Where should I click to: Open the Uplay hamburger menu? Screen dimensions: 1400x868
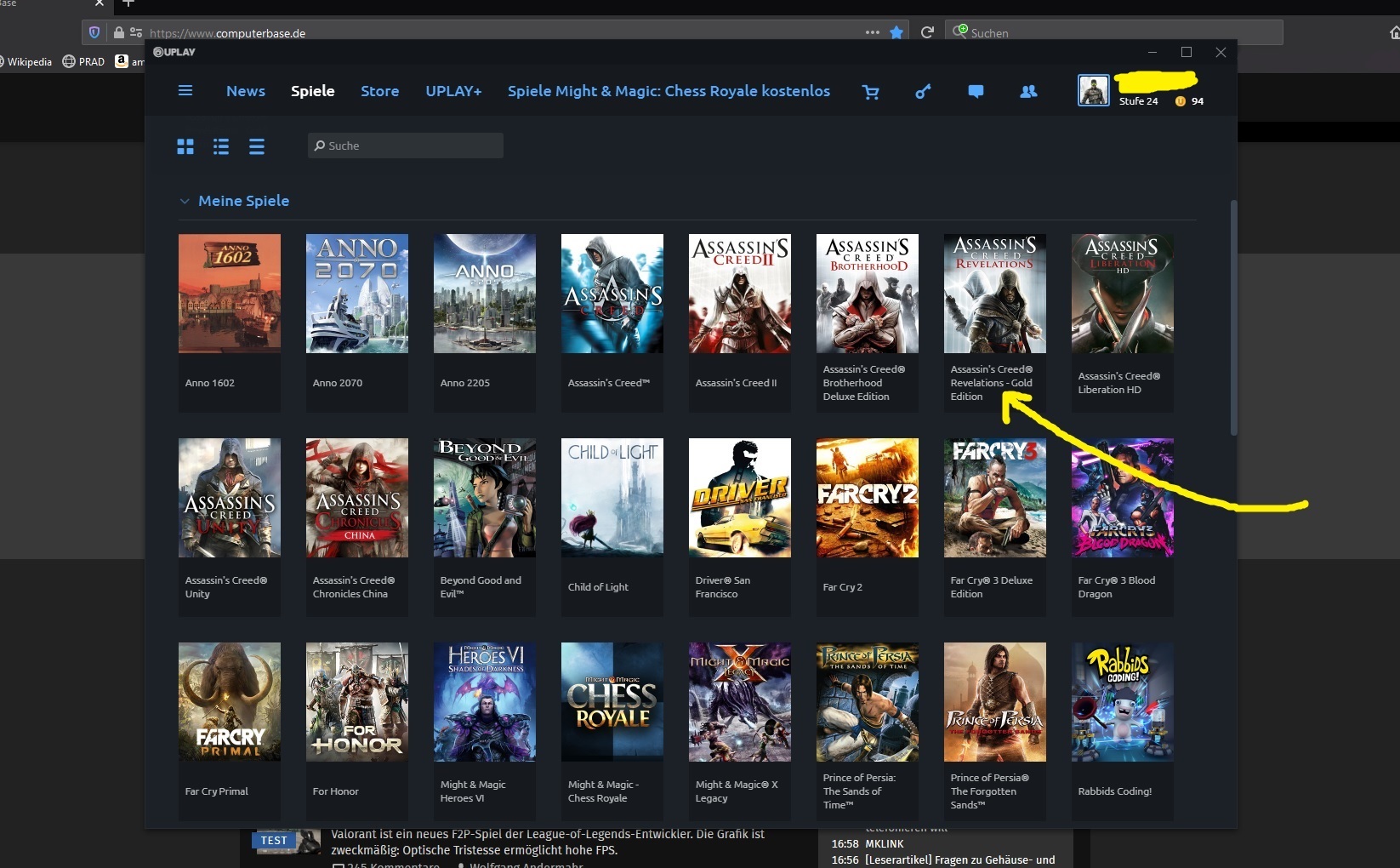(x=185, y=90)
